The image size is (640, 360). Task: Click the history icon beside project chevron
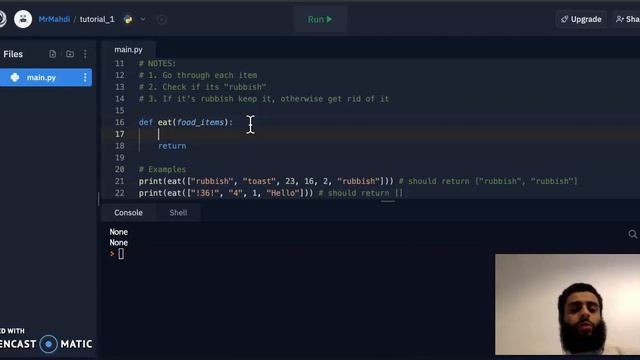[162, 19]
